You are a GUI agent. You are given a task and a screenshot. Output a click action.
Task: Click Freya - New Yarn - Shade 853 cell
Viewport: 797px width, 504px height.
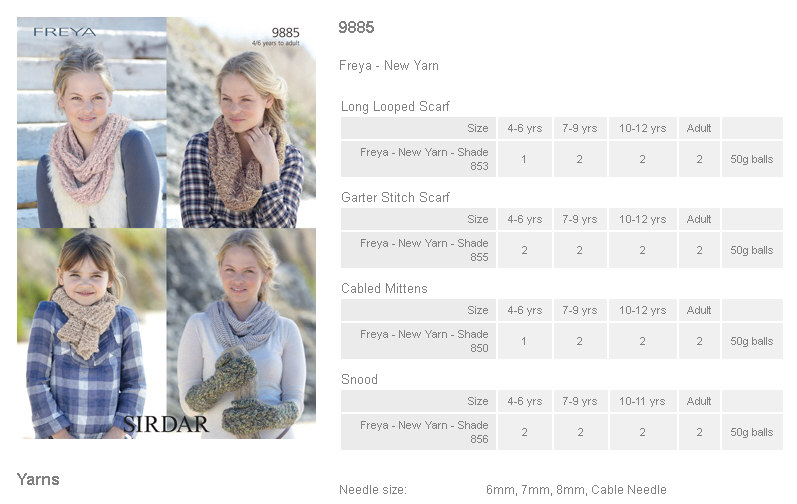click(418, 159)
